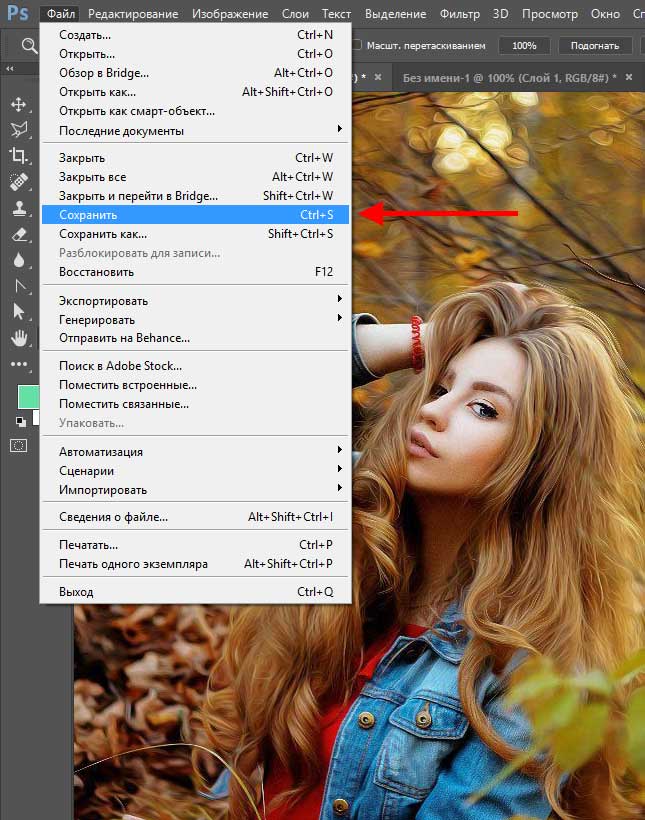Choose Выход menu entry
The width and height of the screenshot is (645, 820).
tap(195, 592)
